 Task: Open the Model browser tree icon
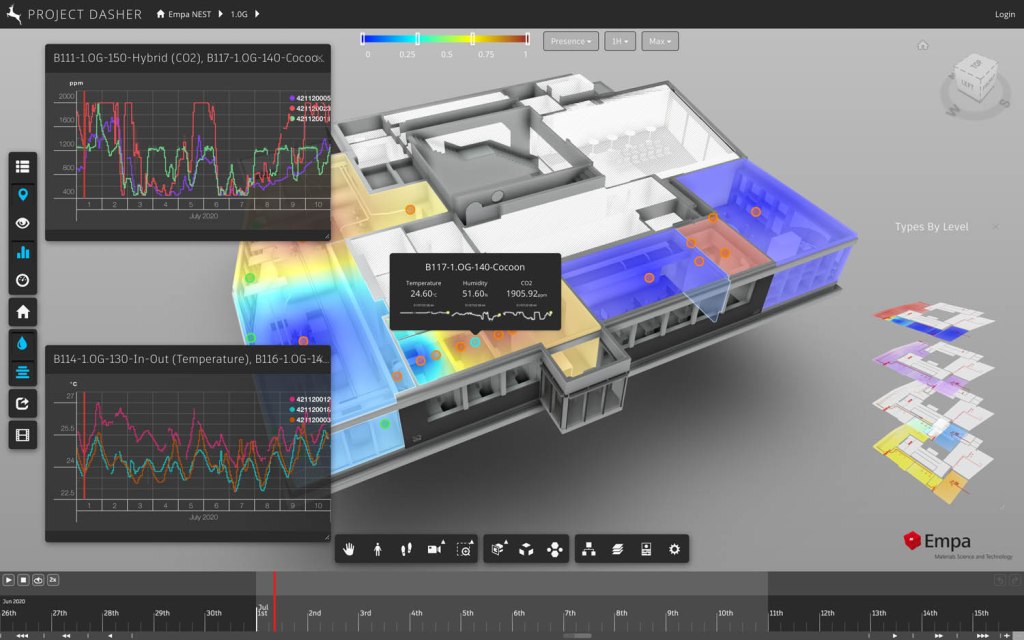click(x=589, y=549)
